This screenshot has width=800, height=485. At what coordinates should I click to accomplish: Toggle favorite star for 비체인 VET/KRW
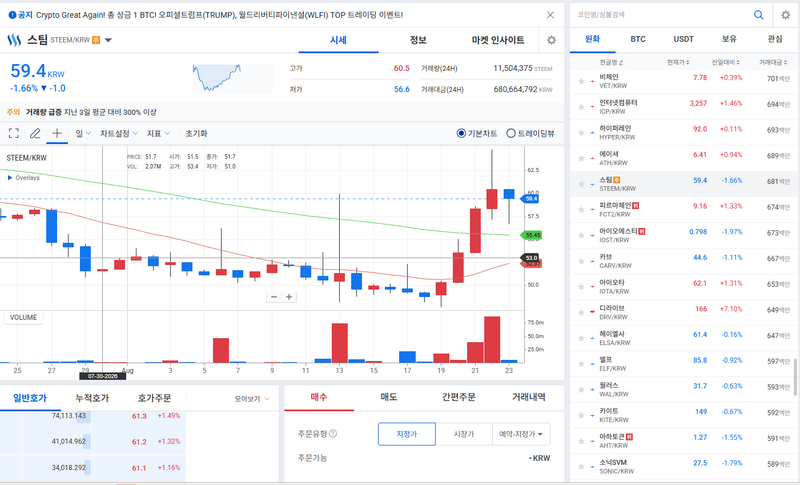click(x=581, y=81)
